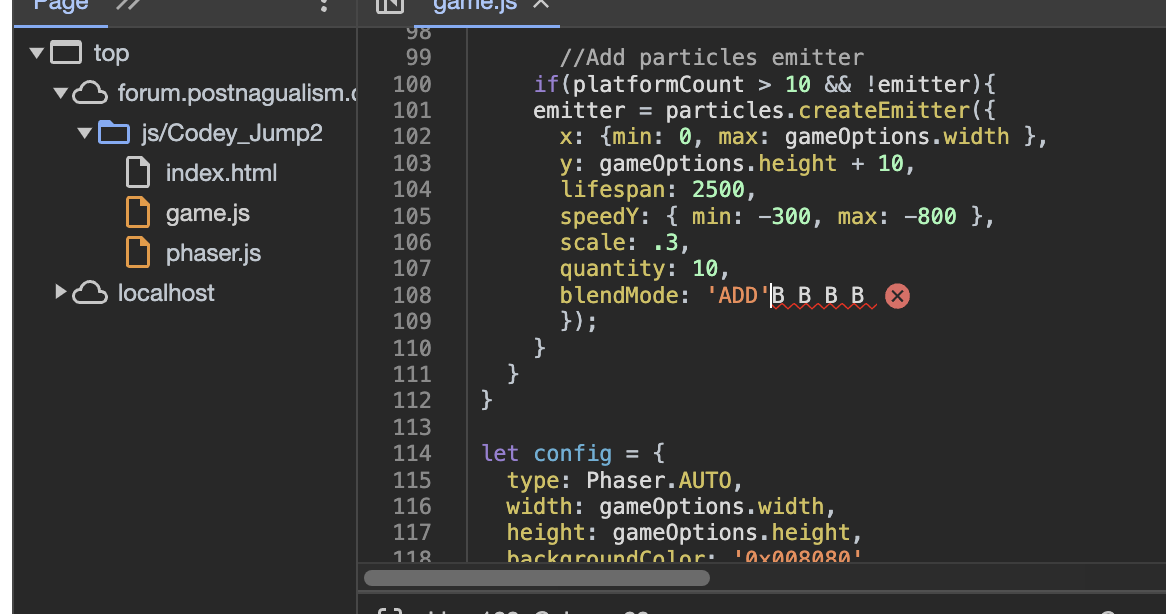Click line number 108 in the gutter
Screen dimensions: 1166x614
click(x=412, y=295)
